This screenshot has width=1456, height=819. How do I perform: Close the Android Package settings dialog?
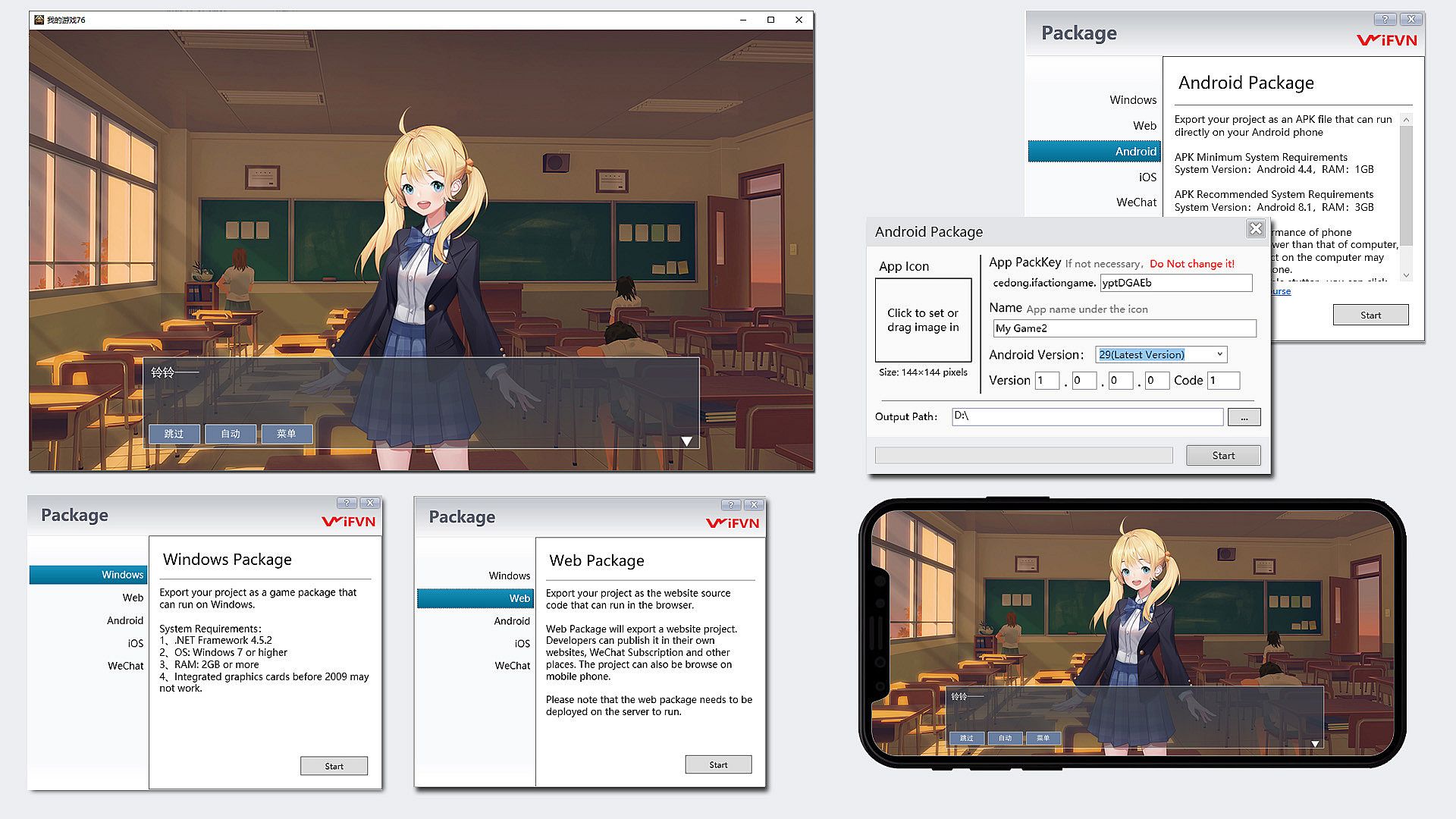1256,229
